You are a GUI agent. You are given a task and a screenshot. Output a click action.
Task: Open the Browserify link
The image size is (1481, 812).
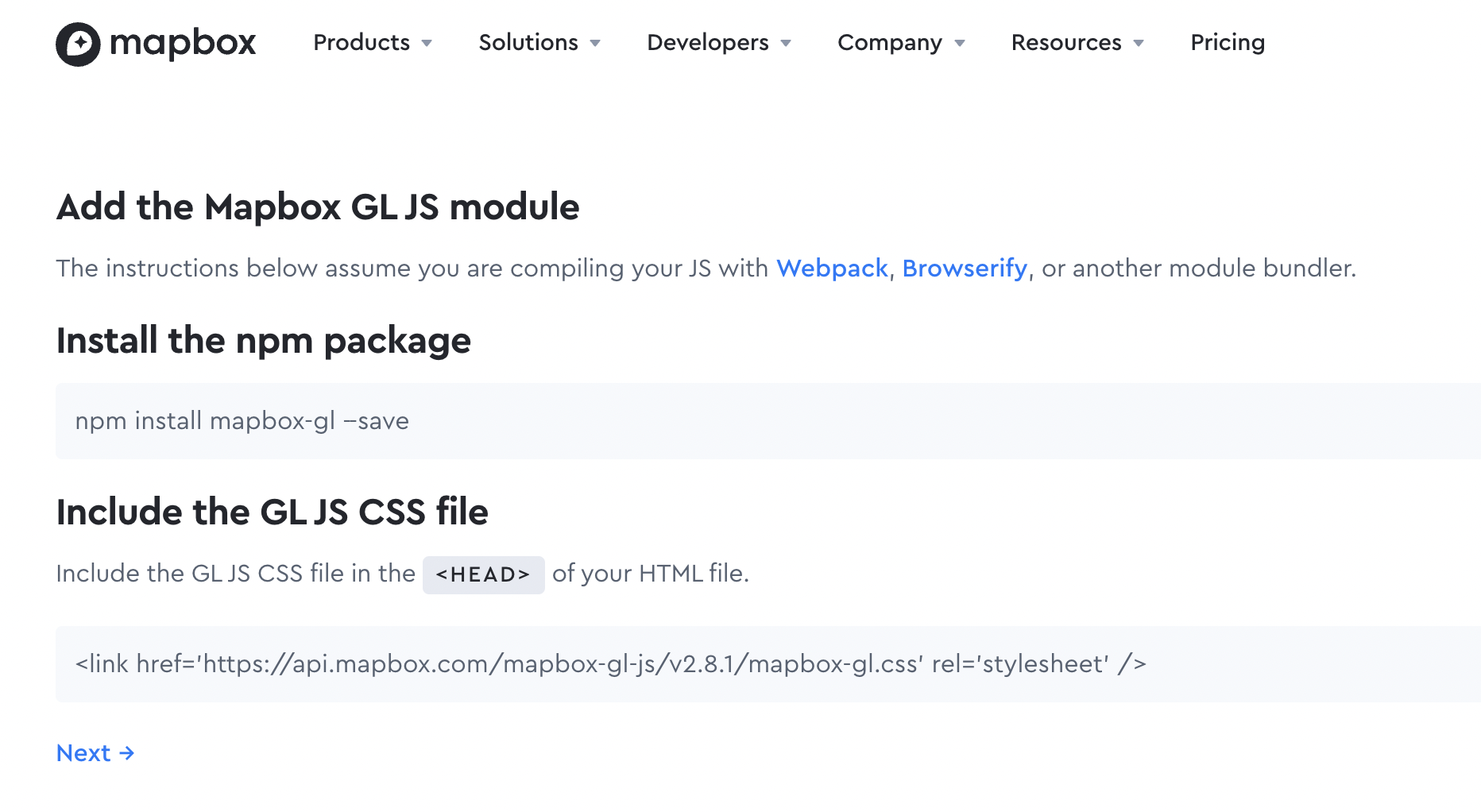point(965,269)
